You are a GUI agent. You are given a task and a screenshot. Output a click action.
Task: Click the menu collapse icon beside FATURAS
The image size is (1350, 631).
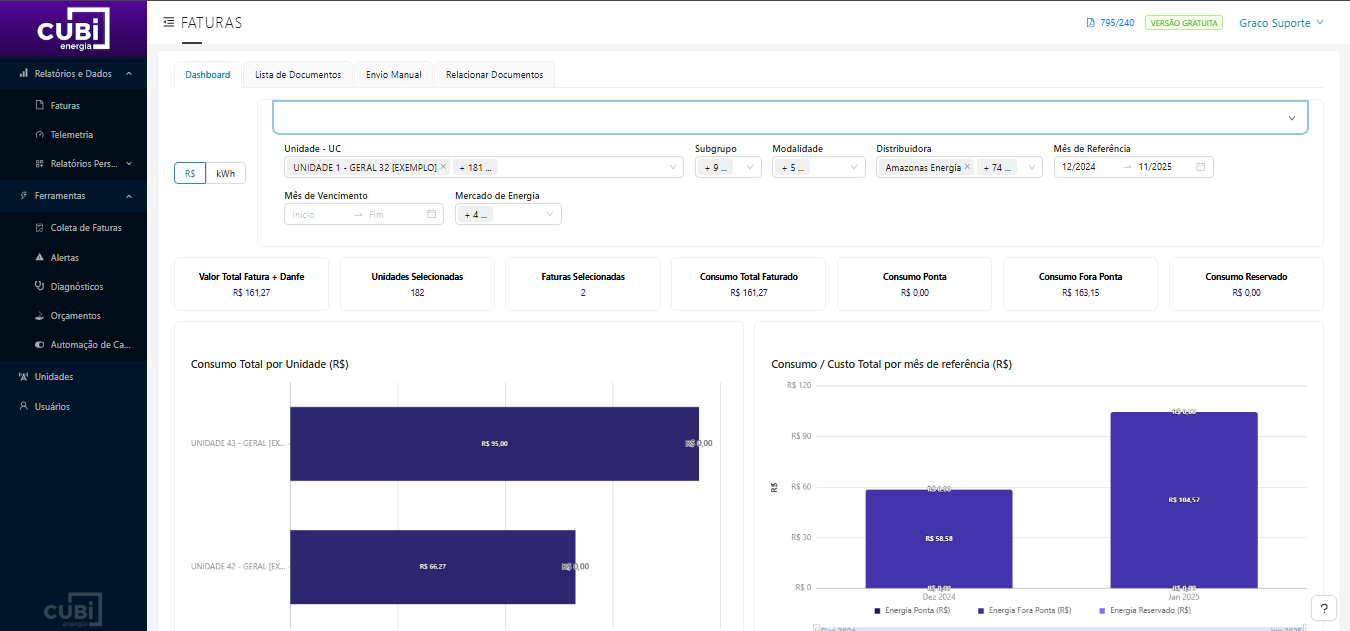(168, 22)
